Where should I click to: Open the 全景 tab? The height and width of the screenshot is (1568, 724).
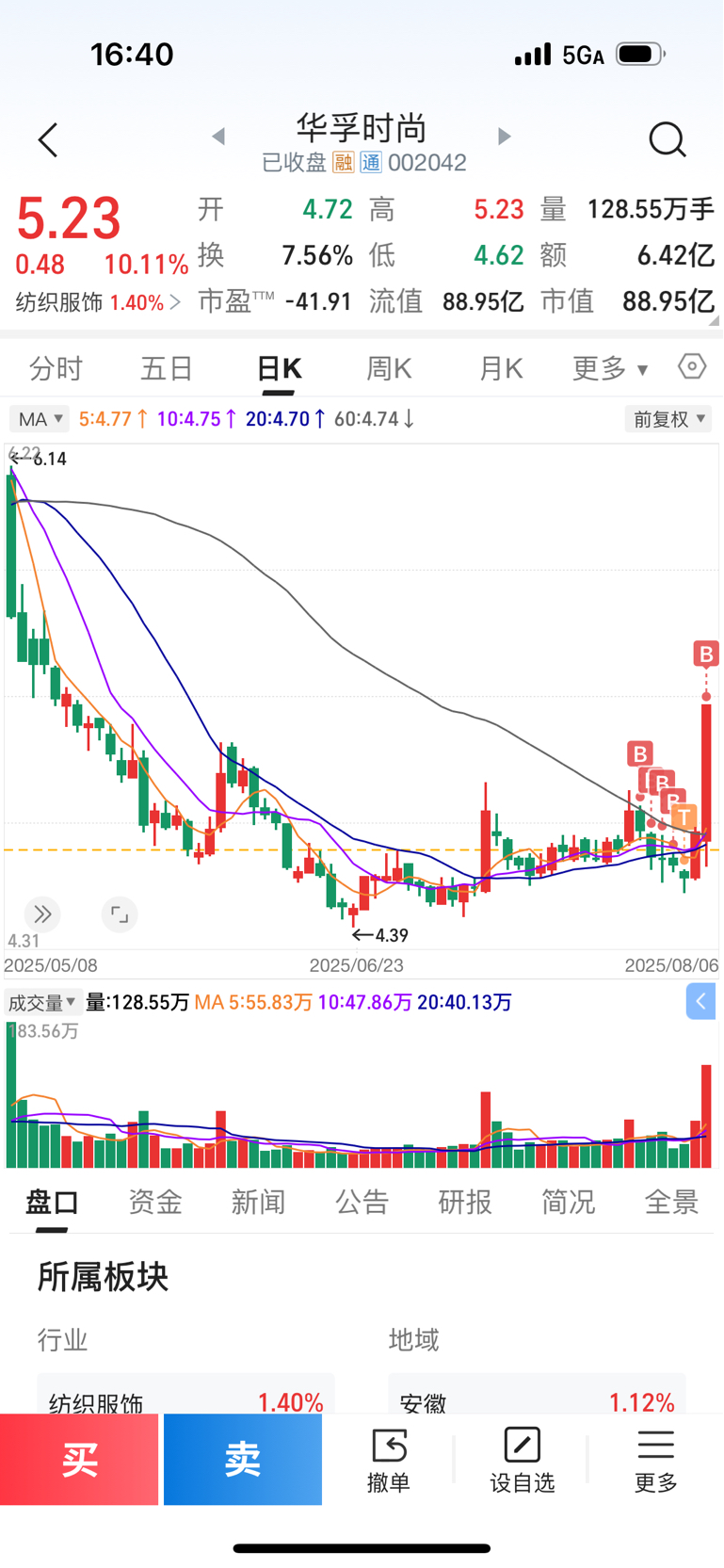coord(671,1202)
